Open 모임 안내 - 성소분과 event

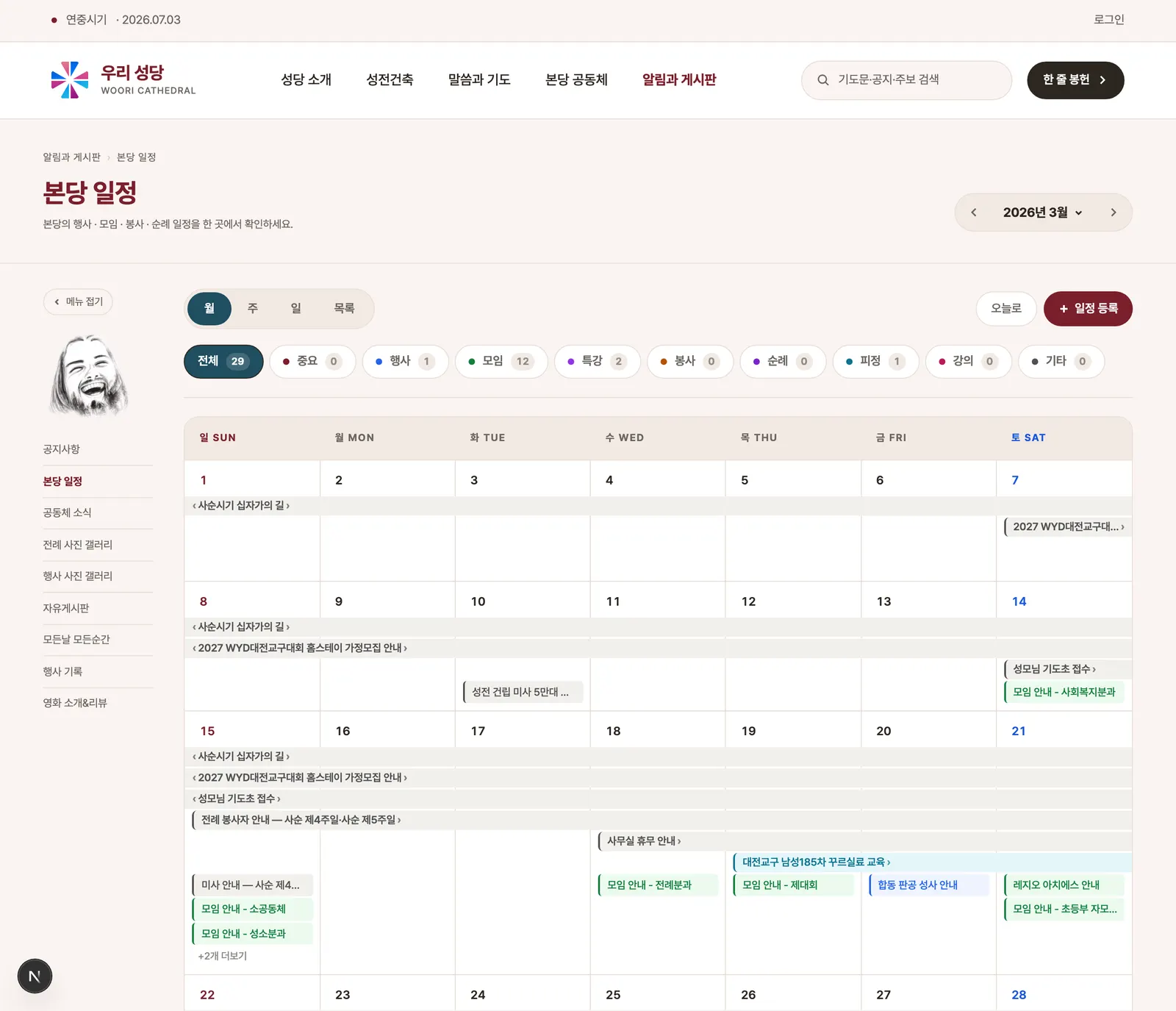pos(253,934)
